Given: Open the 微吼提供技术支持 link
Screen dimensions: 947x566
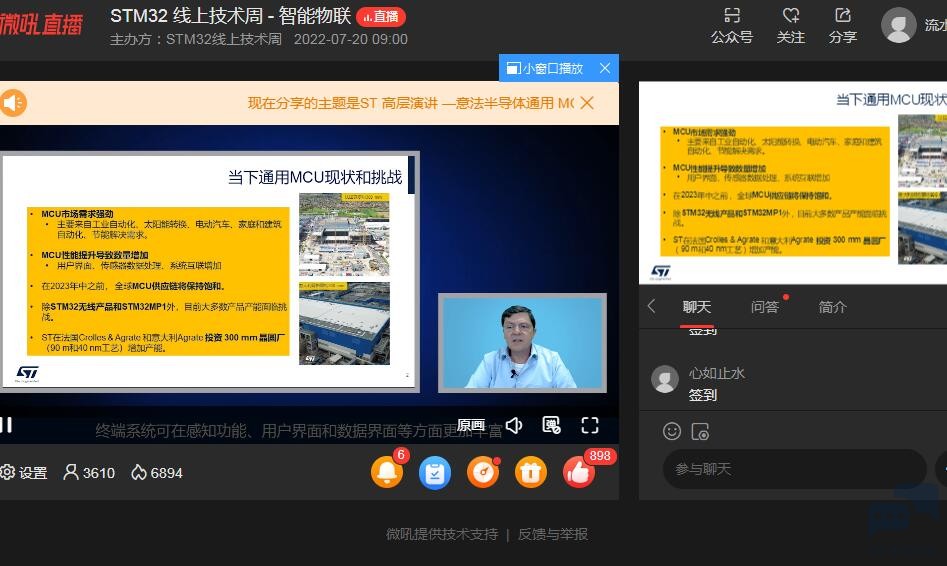Looking at the screenshot, I should [442, 534].
